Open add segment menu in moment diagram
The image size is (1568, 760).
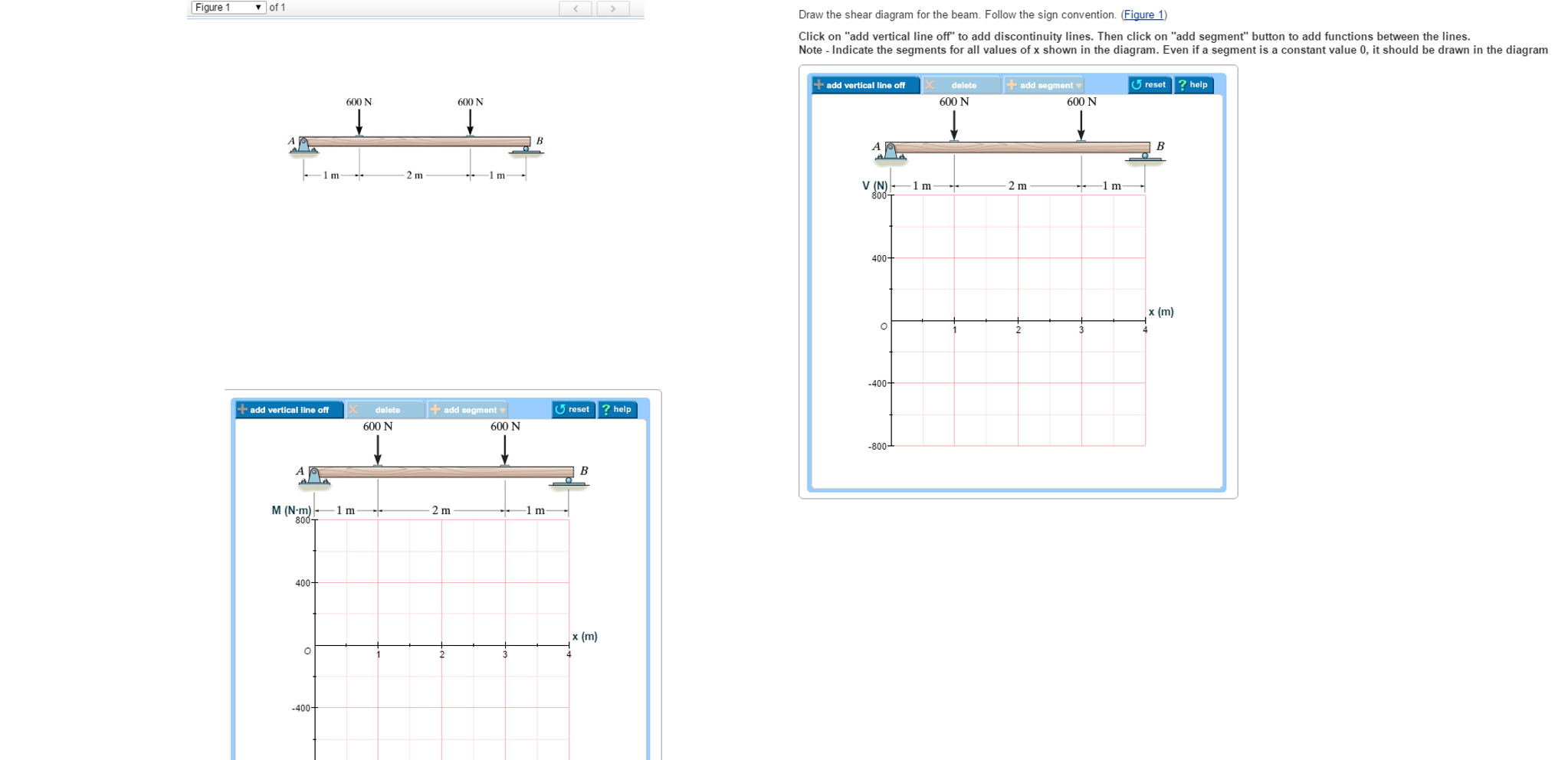coord(468,410)
